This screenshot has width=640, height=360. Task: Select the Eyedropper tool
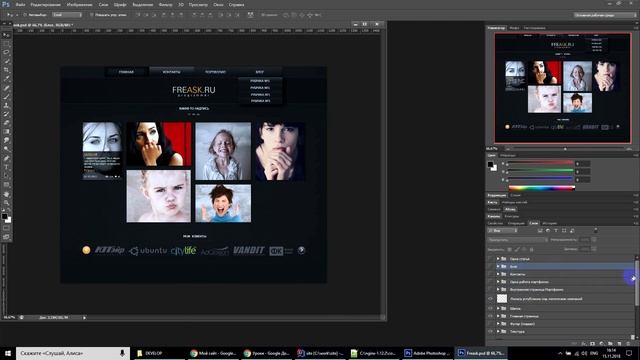tap(6, 79)
